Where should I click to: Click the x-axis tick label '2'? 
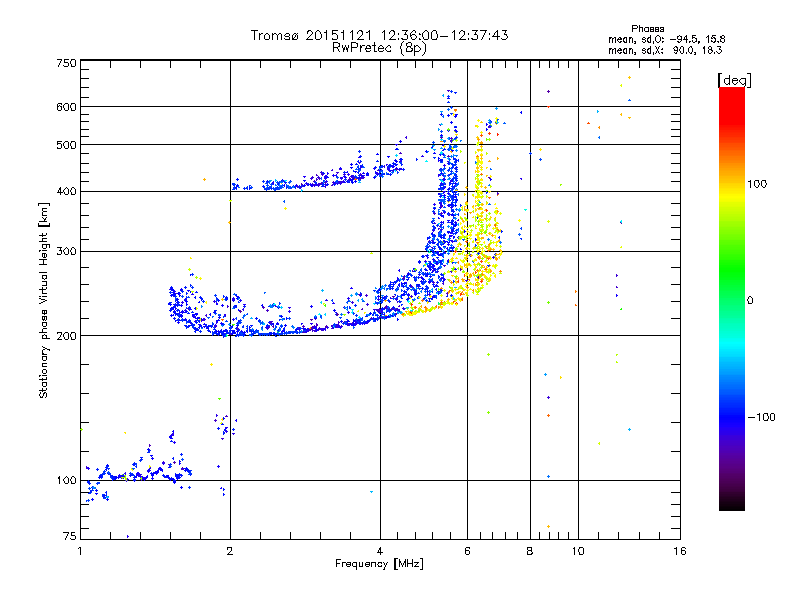point(230,551)
